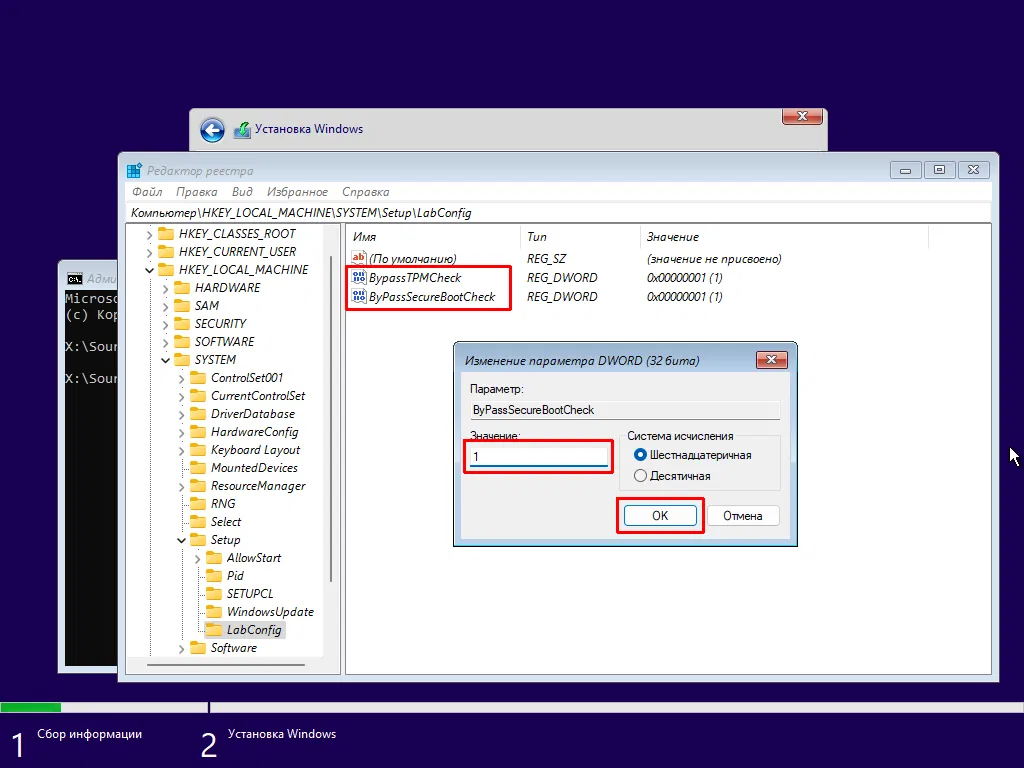
Task: Select the ByPassSecureBootCheck DWORD icon
Action: [359, 296]
